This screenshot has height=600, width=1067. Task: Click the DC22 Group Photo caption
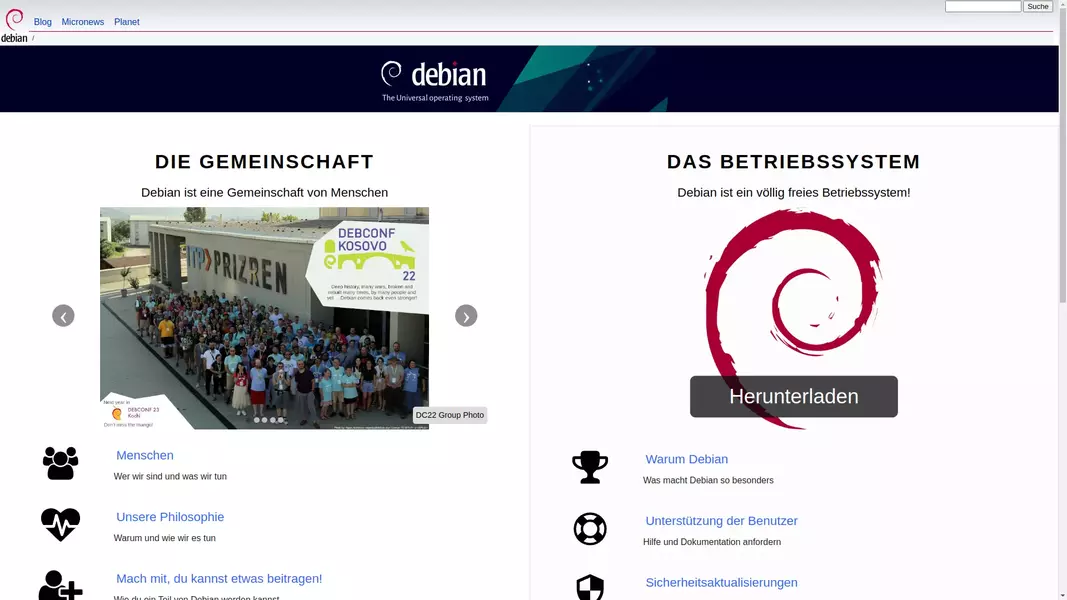[x=450, y=415]
